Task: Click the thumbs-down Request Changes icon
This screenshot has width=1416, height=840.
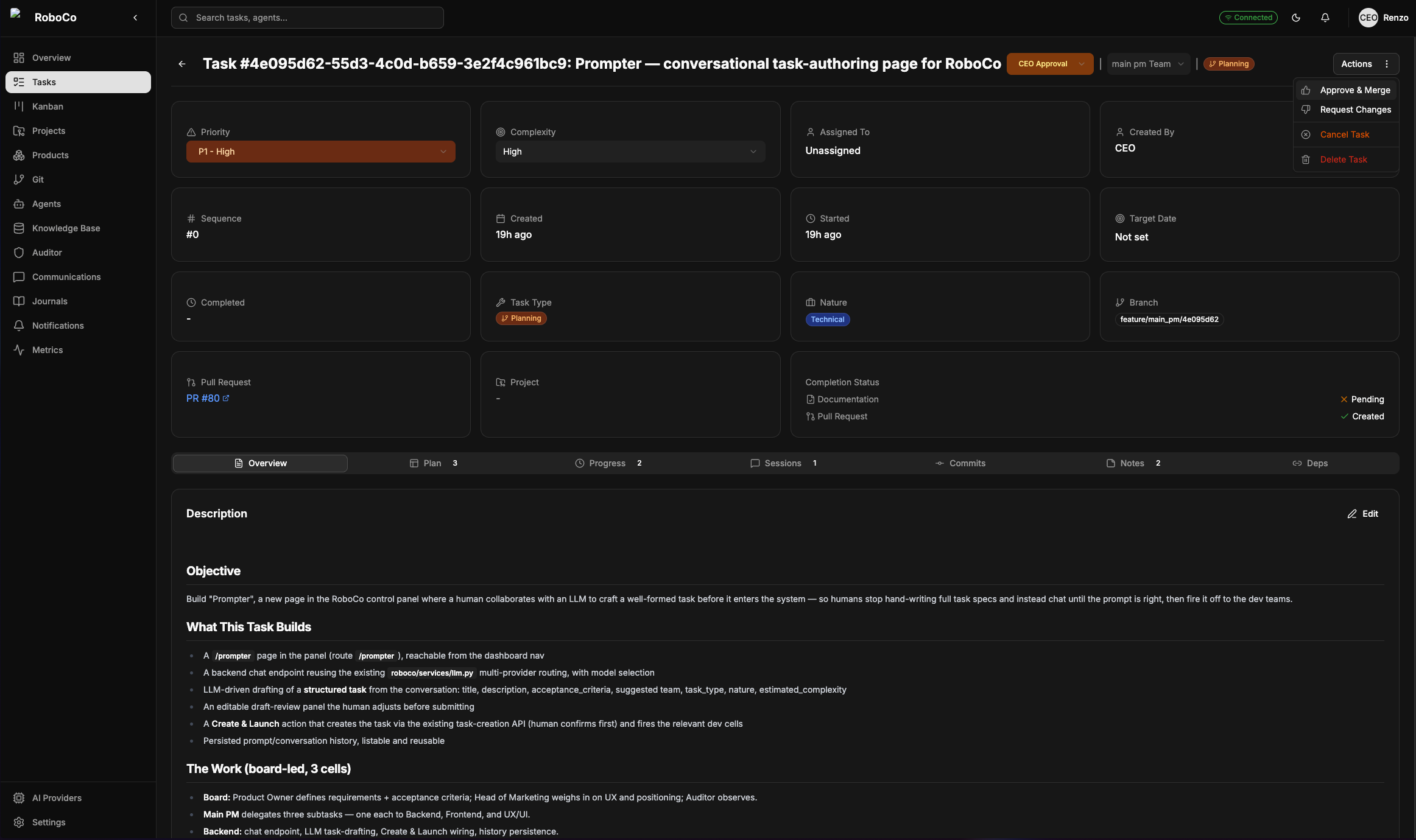Action: [1306, 110]
